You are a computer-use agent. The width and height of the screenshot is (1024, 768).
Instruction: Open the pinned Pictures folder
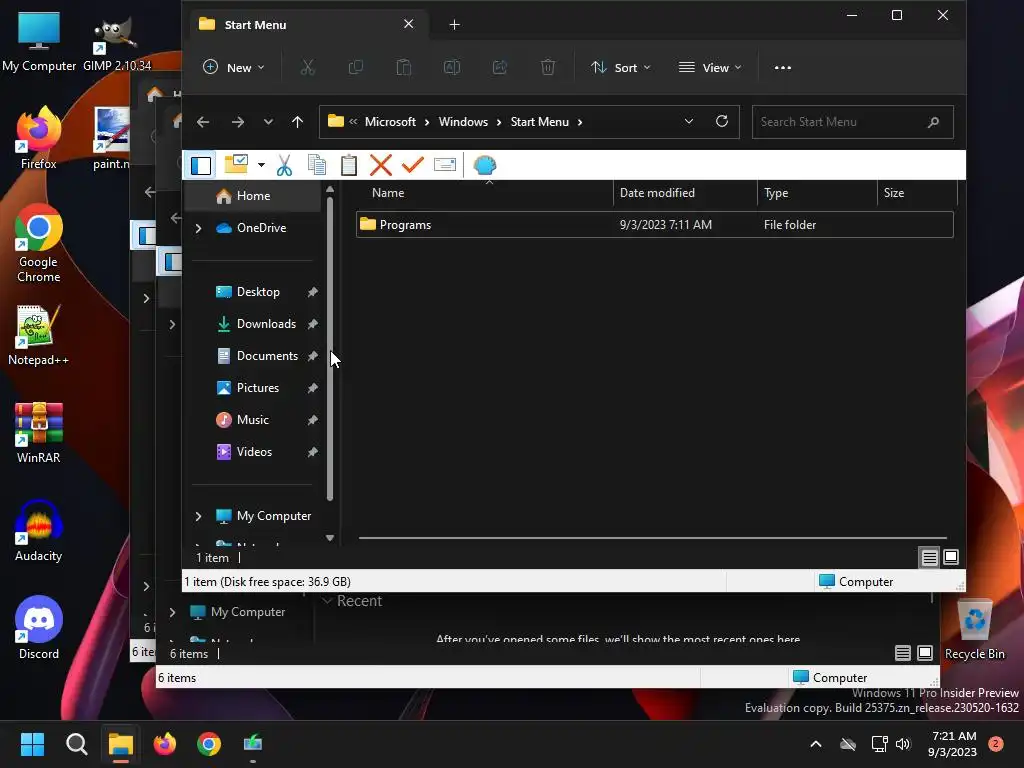point(258,388)
